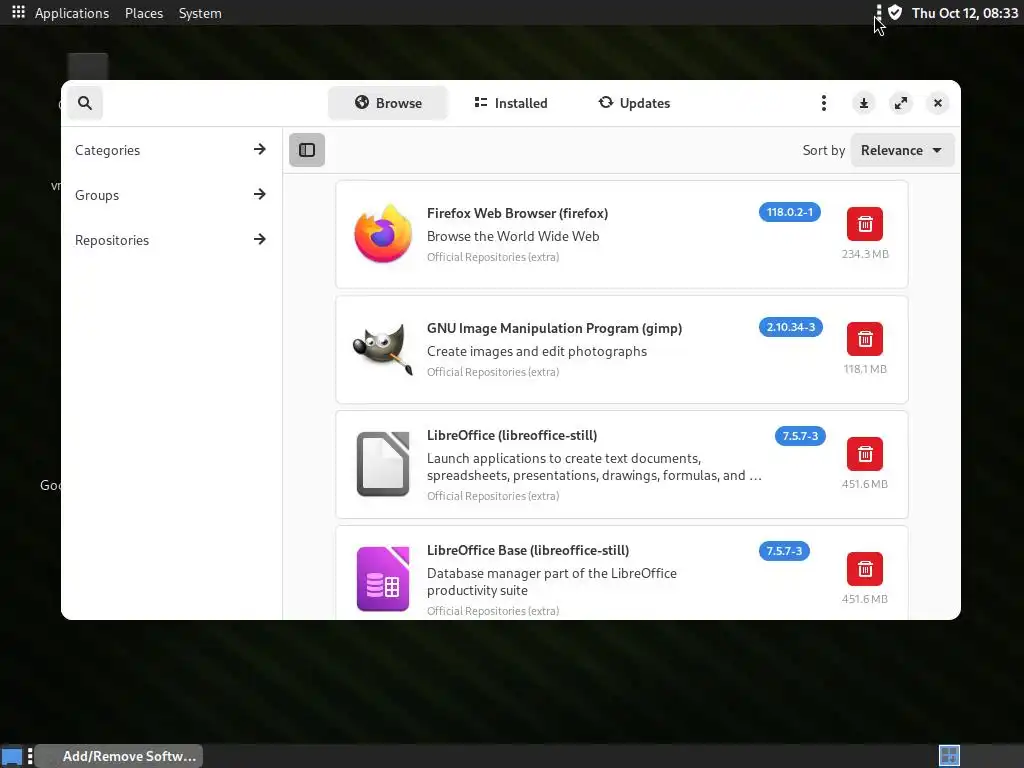This screenshot has width=1024, height=768.
Task: Click LibreOffice version badge 7.5.7-3
Action: coord(800,436)
